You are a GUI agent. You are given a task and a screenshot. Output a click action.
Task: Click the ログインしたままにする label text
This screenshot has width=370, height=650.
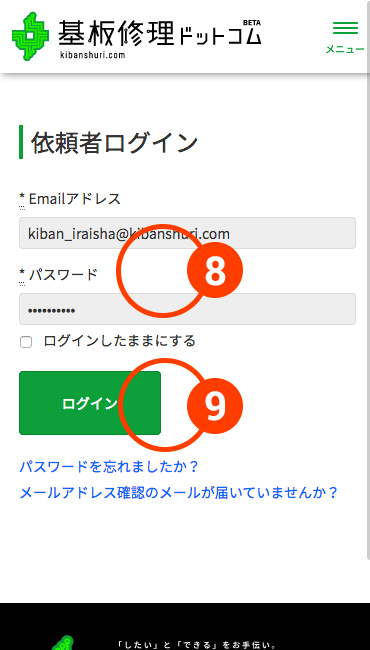pos(119,341)
